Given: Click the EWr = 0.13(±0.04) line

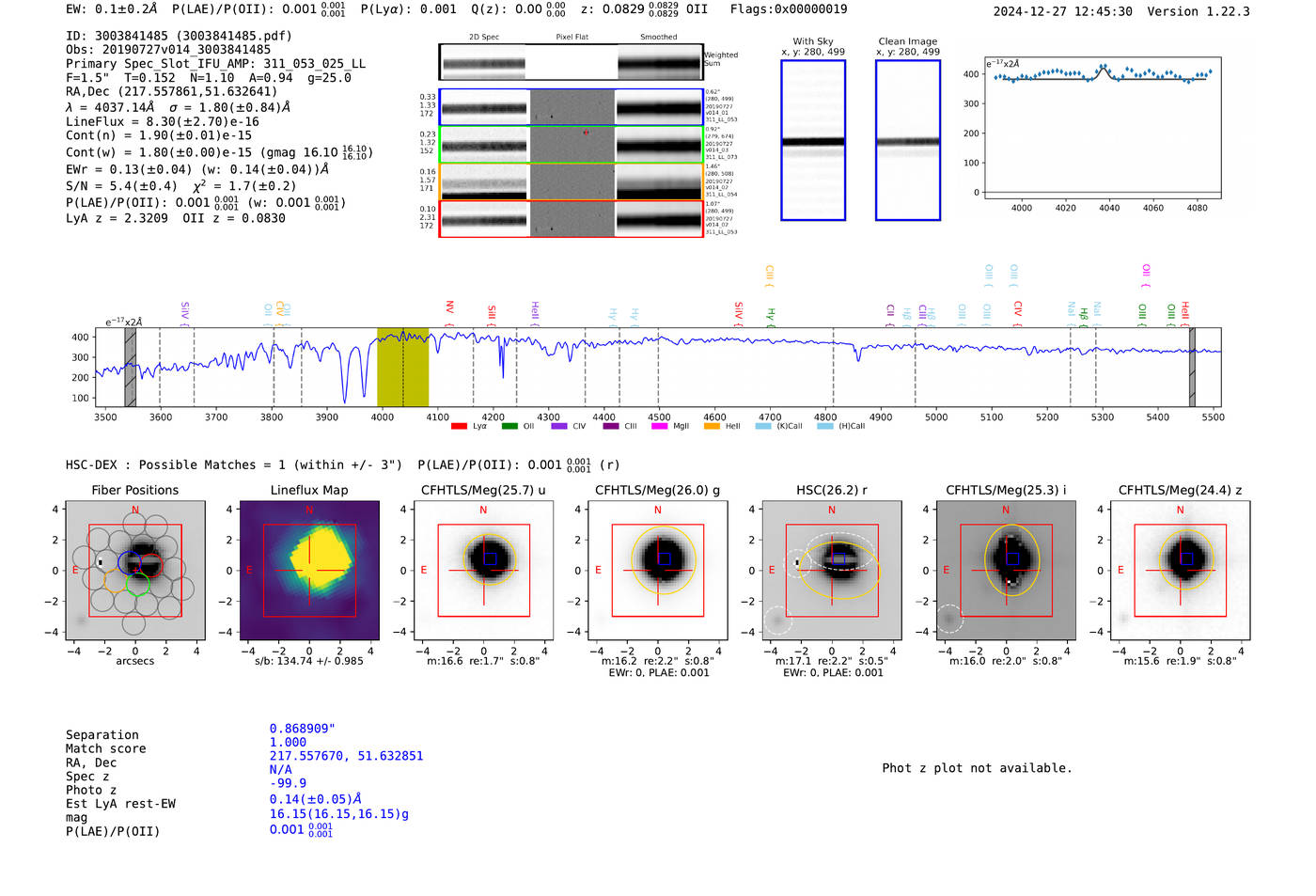Looking at the screenshot, I should [x=197, y=169].
